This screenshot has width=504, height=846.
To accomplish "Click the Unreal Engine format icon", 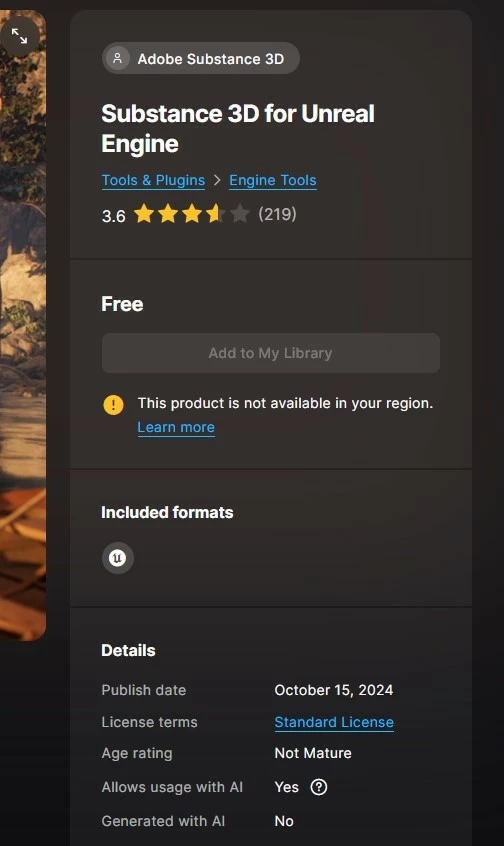I will pos(118,558).
